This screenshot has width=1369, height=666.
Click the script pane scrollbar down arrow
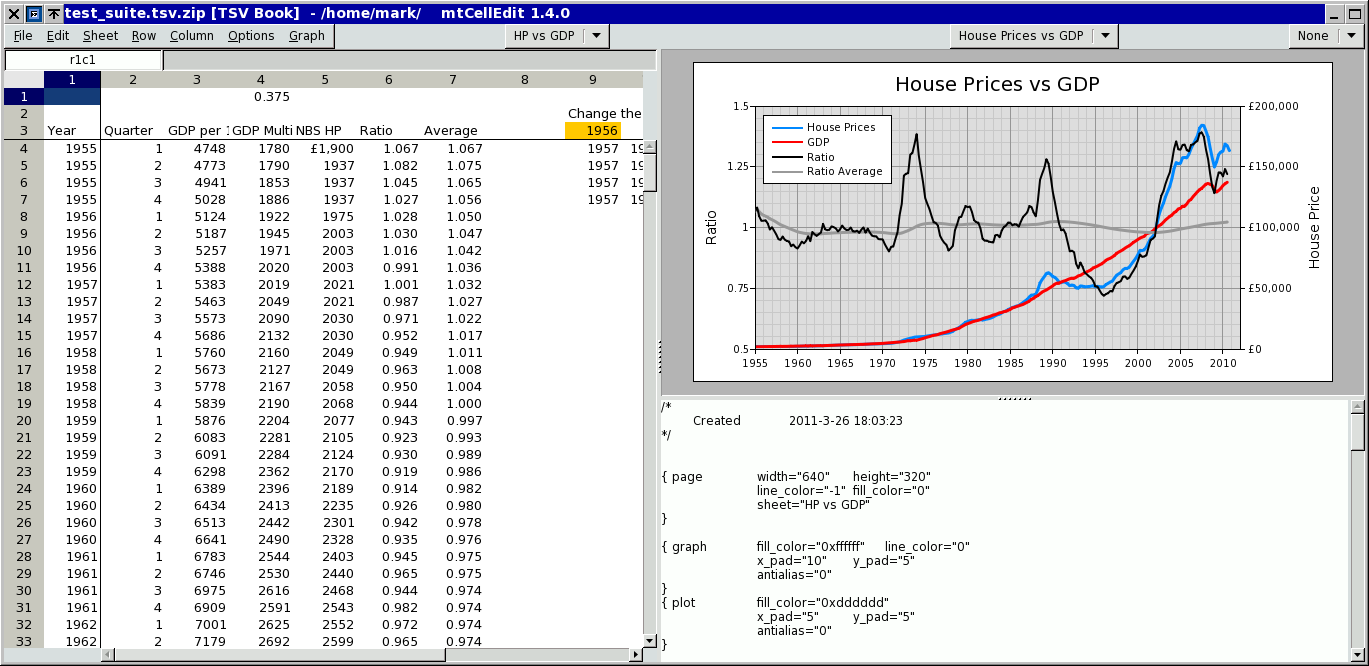click(1357, 654)
